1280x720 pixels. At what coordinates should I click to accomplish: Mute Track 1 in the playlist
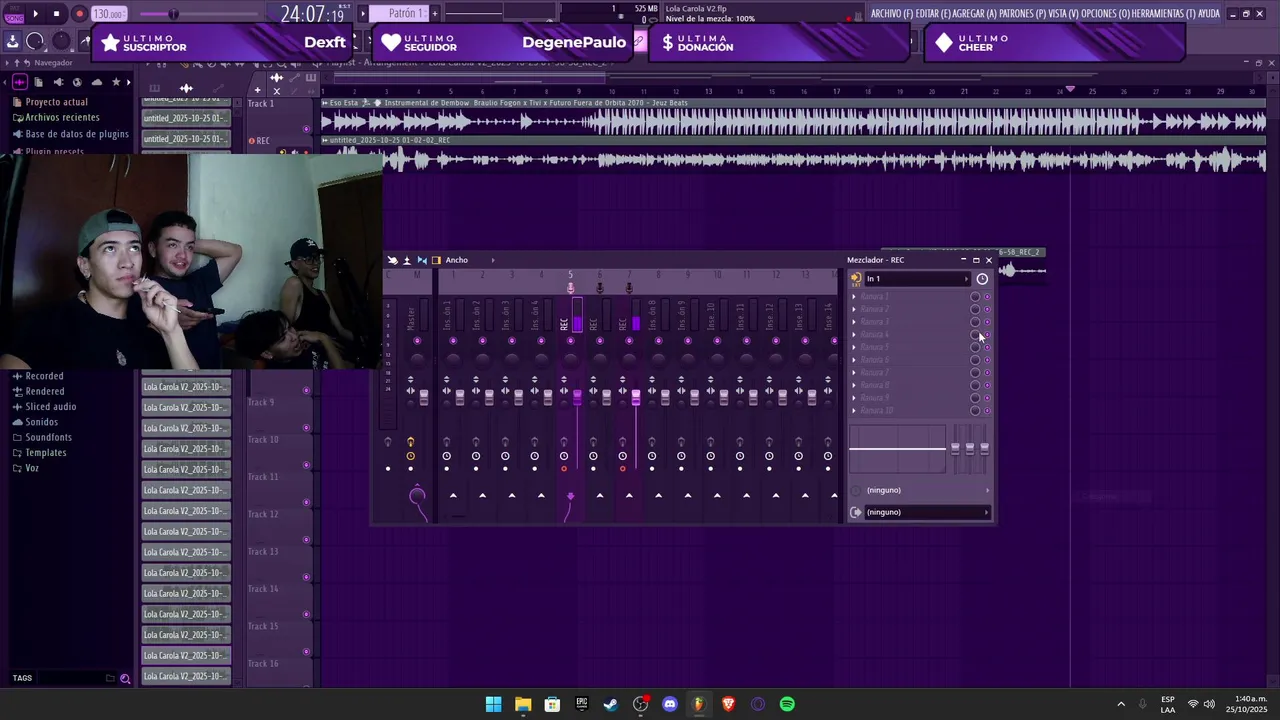[x=306, y=129]
